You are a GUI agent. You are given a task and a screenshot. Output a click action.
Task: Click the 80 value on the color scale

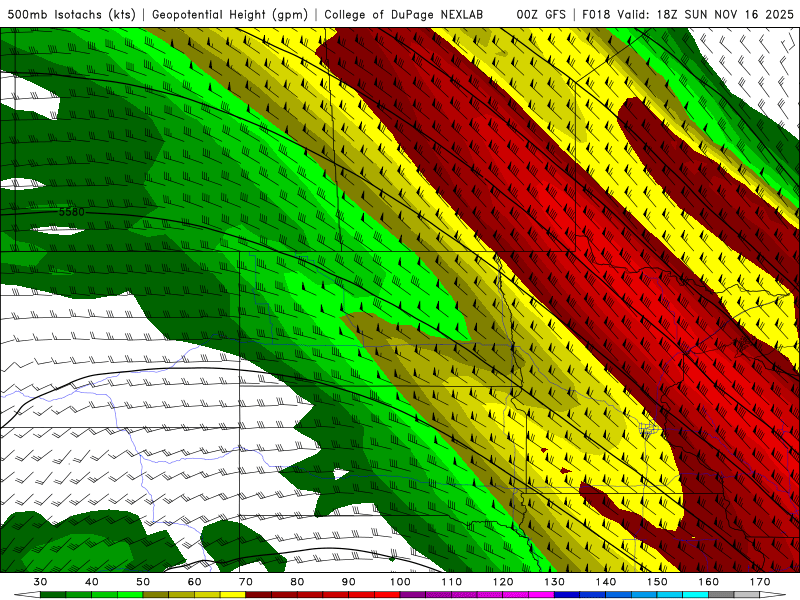coord(297,582)
